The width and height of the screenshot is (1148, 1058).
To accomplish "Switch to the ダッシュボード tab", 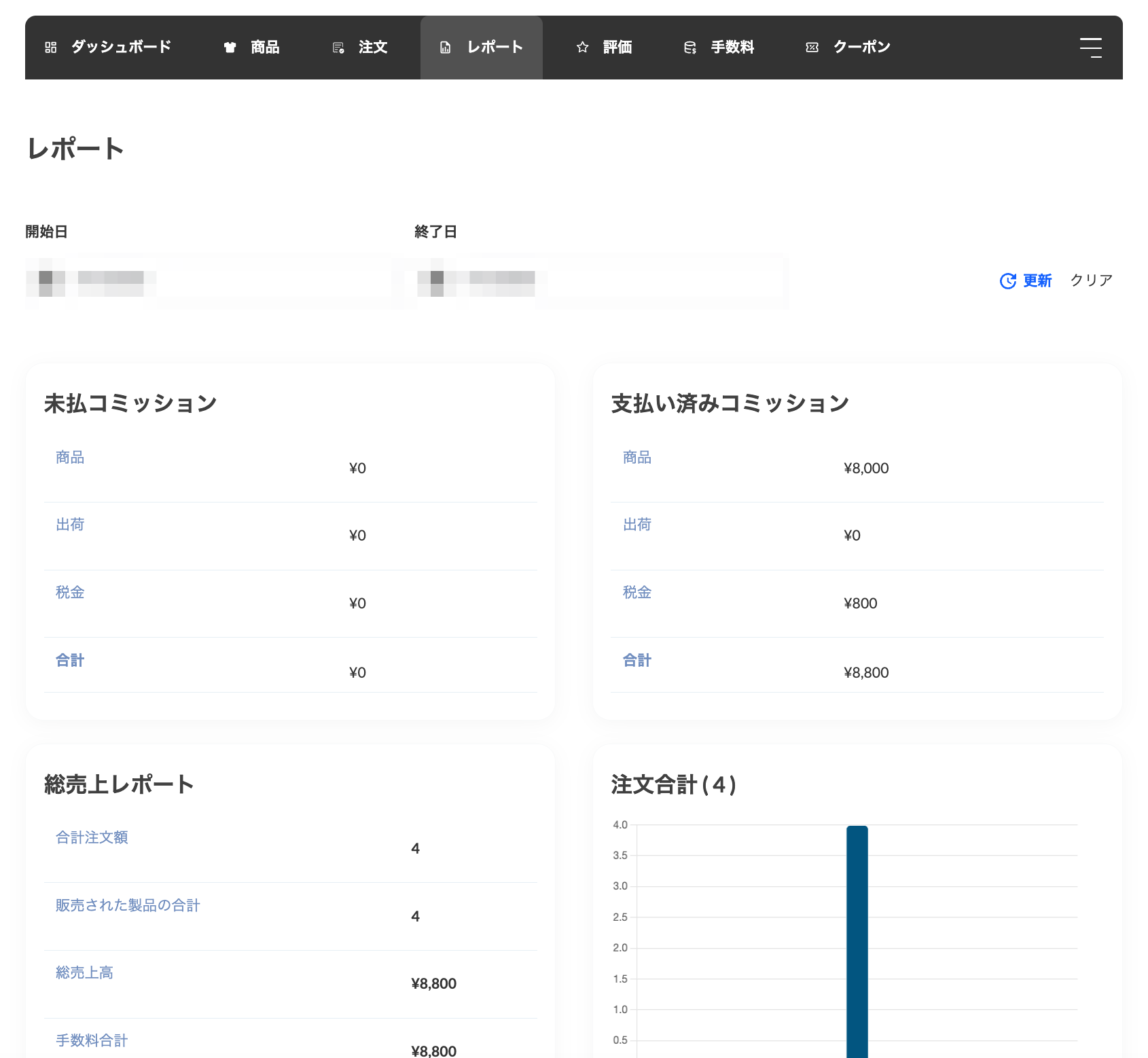I will (x=121, y=48).
